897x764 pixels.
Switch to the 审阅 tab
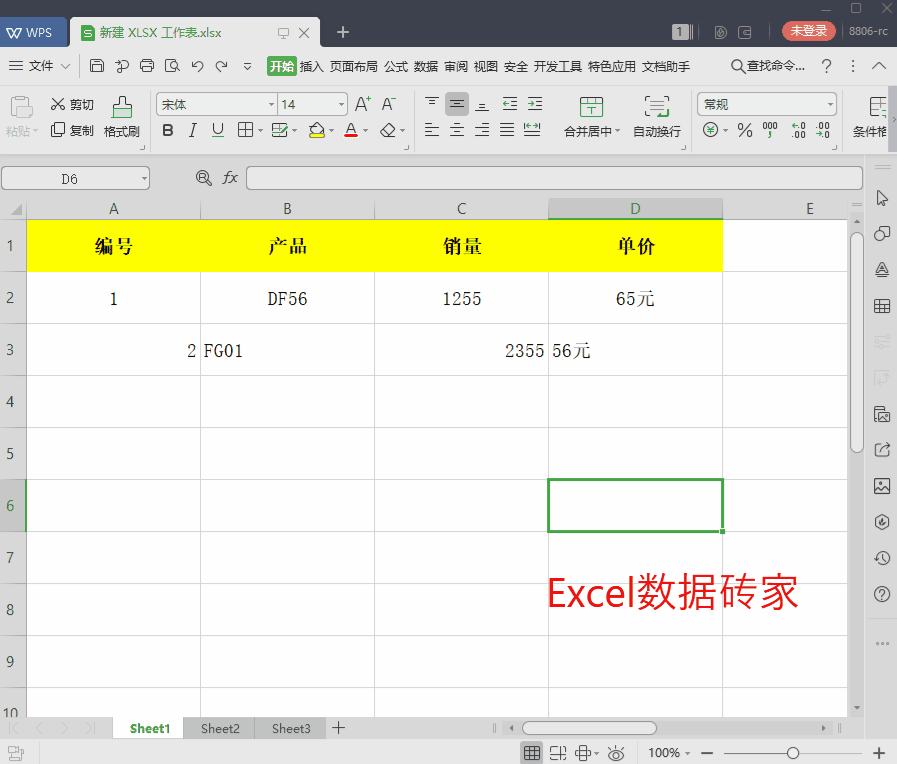456,66
